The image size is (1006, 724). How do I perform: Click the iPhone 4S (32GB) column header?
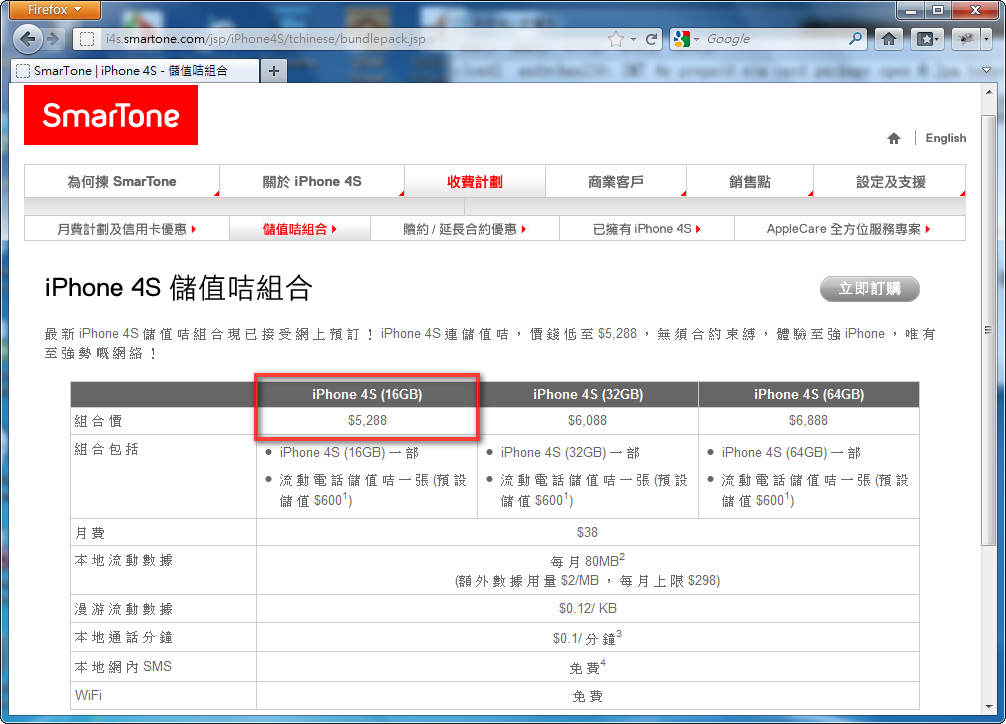click(x=588, y=394)
